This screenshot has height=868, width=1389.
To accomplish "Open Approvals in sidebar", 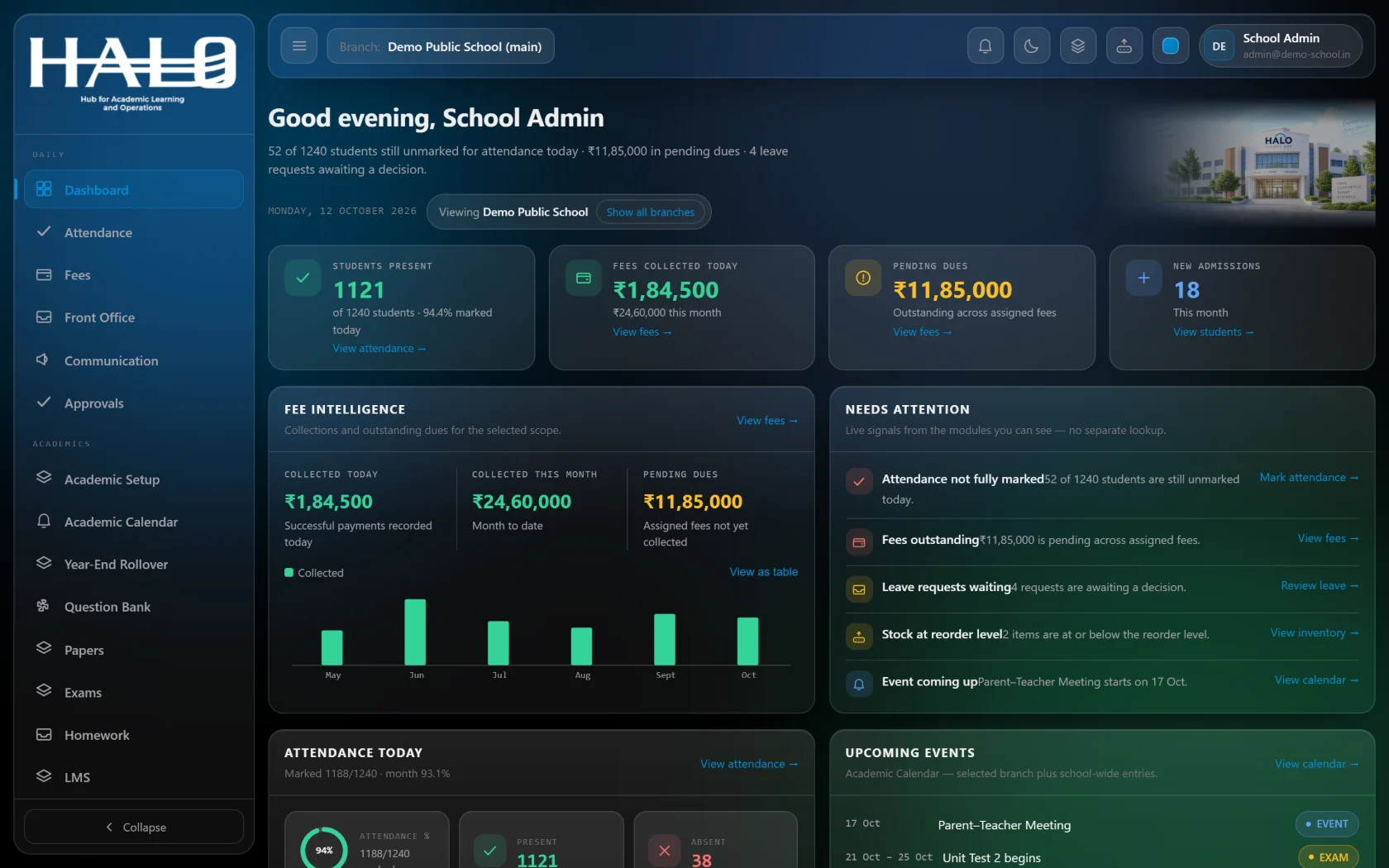I will (134, 403).
